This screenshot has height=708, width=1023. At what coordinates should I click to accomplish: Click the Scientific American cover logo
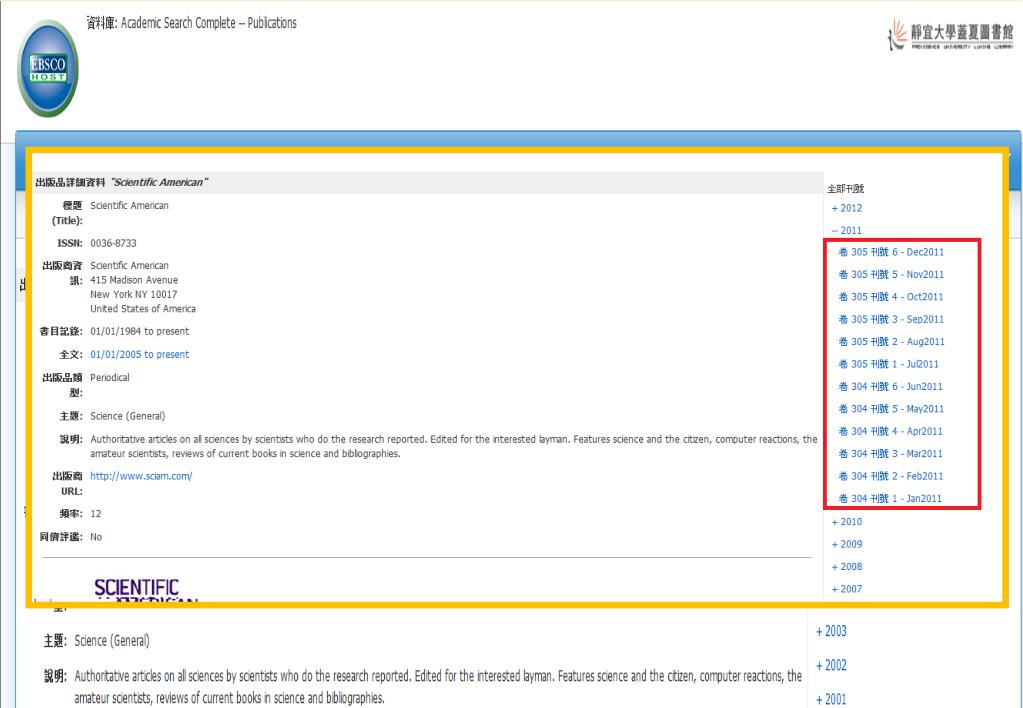[x=145, y=590]
